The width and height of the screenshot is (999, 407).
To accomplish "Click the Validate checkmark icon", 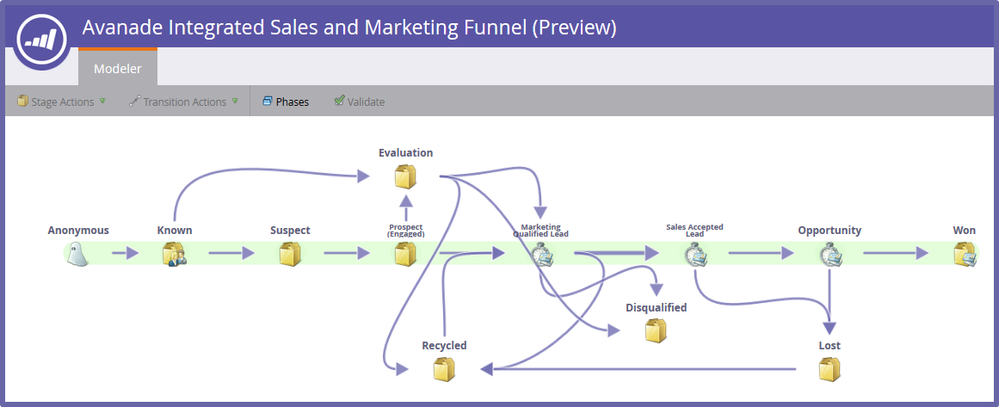I will (340, 101).
